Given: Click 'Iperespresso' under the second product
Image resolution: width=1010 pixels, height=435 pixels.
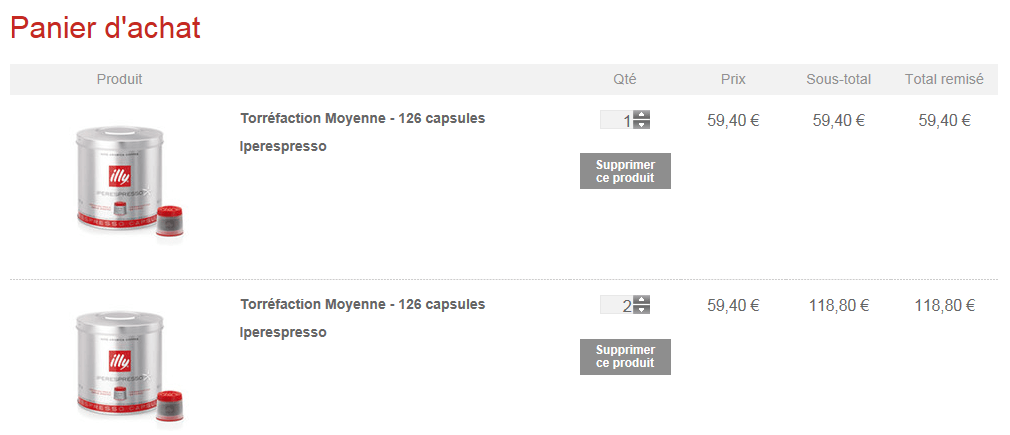Looking at the screenshot, I should 283,332.
